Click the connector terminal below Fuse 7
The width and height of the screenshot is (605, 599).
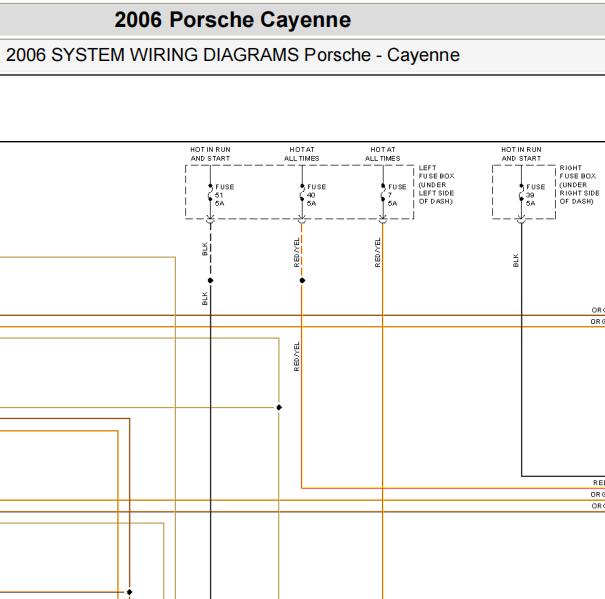pos(383,220)
